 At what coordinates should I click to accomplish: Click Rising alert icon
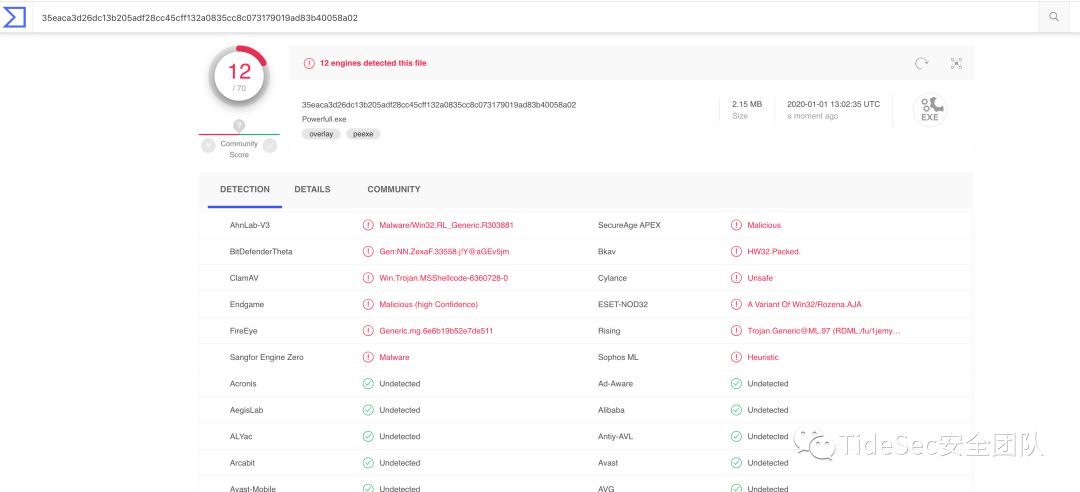coord(736,331)
